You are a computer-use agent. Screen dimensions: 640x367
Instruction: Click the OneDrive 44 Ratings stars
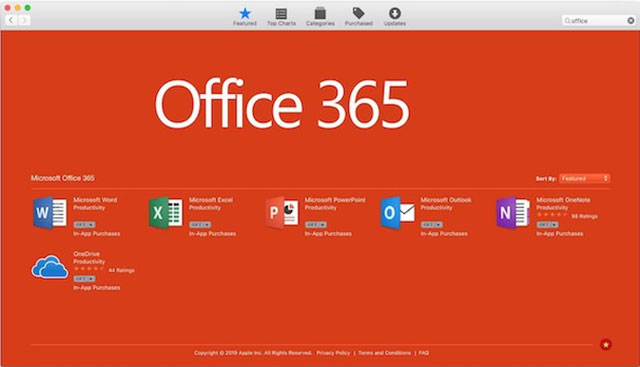coord(89,269)
